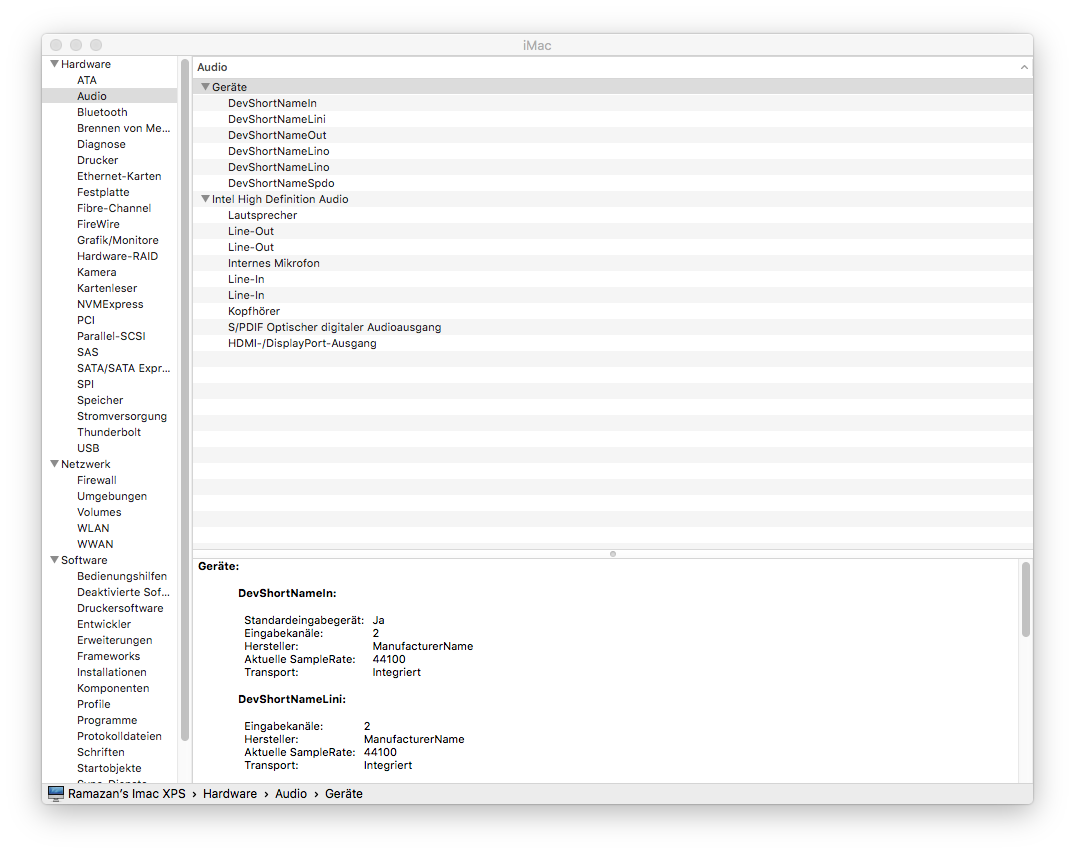Select Kartenleser entry

[107, 288]
